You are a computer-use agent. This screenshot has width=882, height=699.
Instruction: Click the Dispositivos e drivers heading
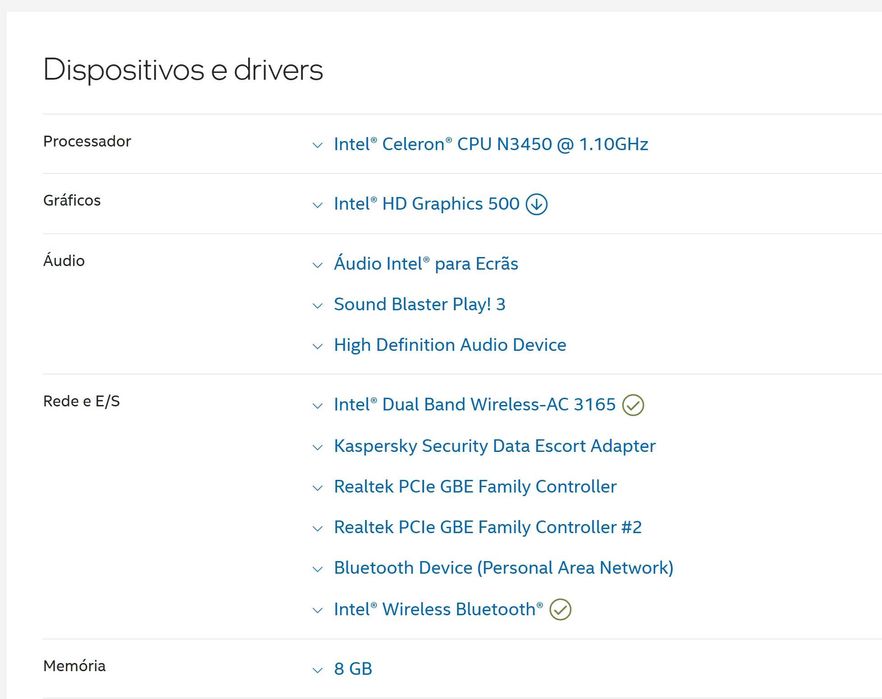pyautogui.click(x=183, y=70)
